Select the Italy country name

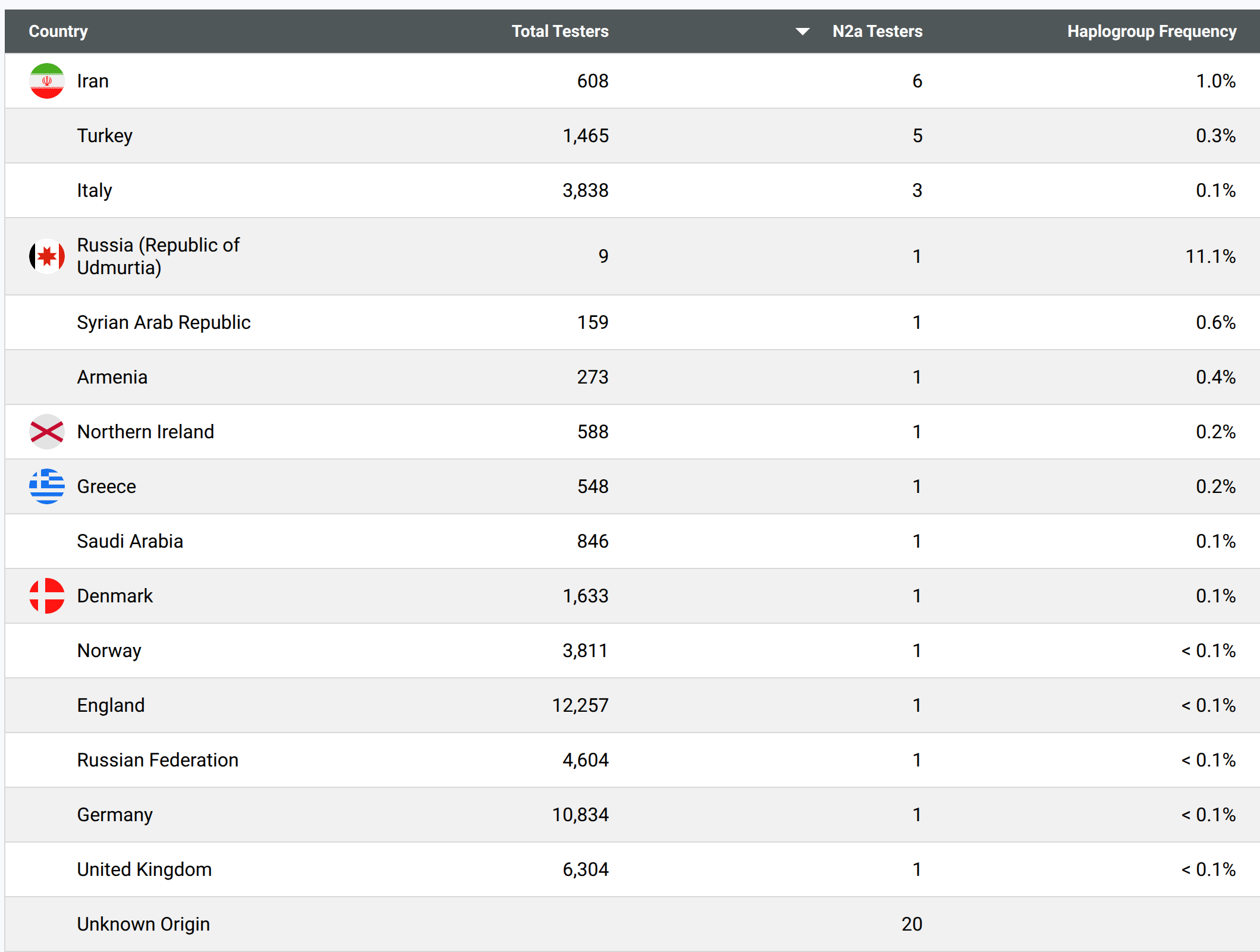[95, 190]
